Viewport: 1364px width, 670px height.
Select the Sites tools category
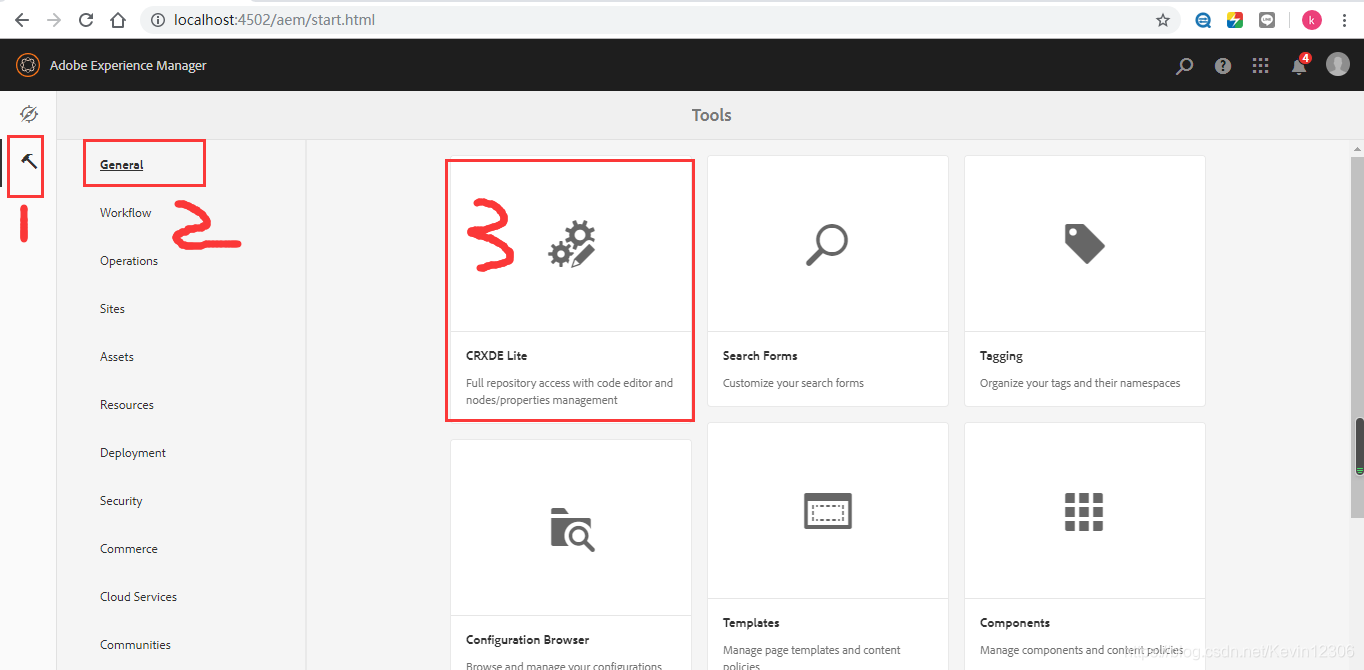pyautogui.click(x=112, y=309)
